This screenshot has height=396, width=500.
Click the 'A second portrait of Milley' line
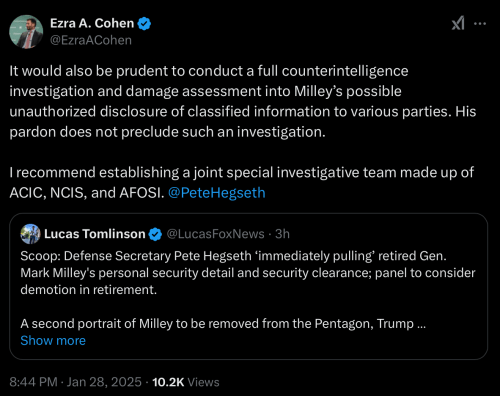[x=223, y=324]
